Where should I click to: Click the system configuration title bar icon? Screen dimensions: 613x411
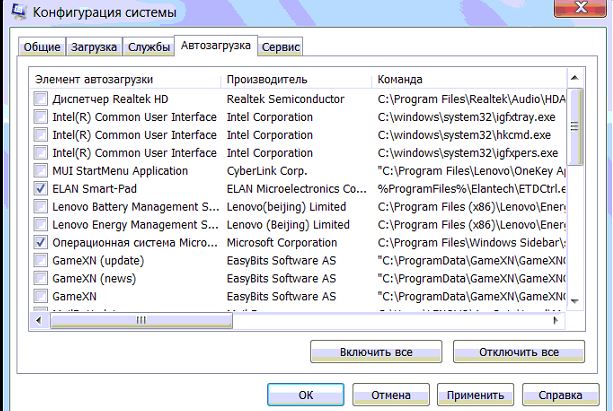18,11
